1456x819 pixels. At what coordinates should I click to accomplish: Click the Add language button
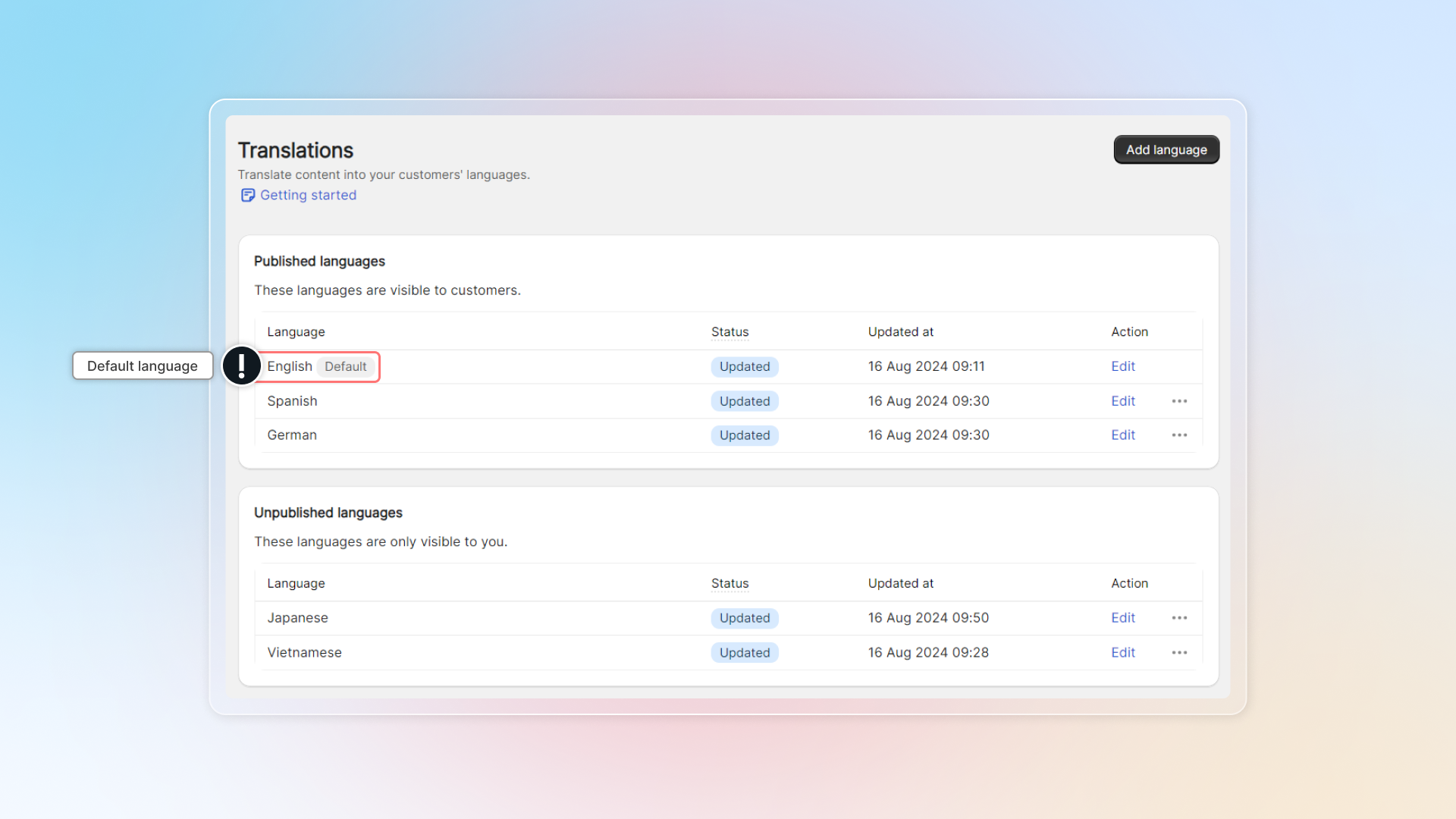1166,149
